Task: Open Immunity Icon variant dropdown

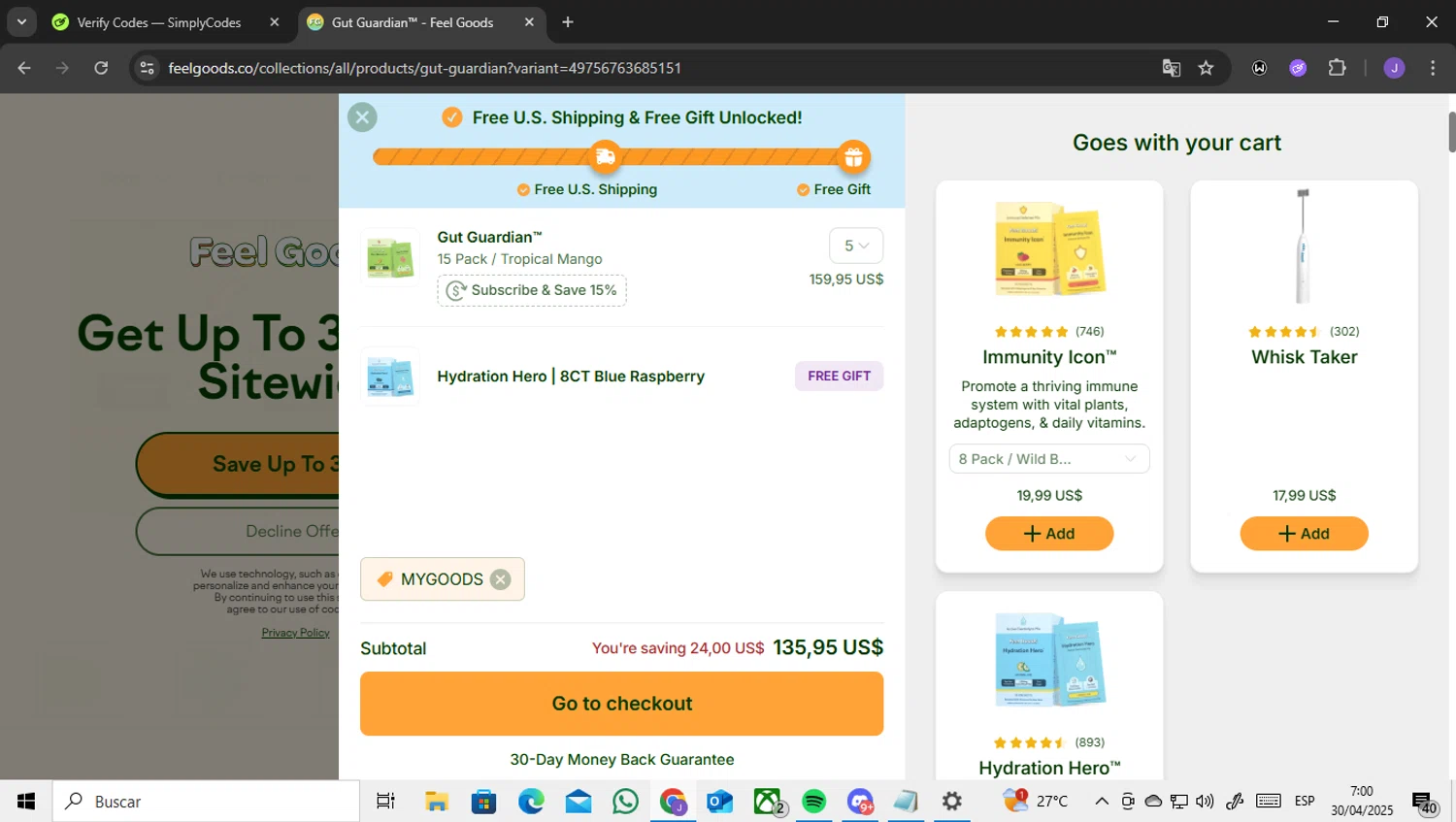Action: [x=1049, y=459]
